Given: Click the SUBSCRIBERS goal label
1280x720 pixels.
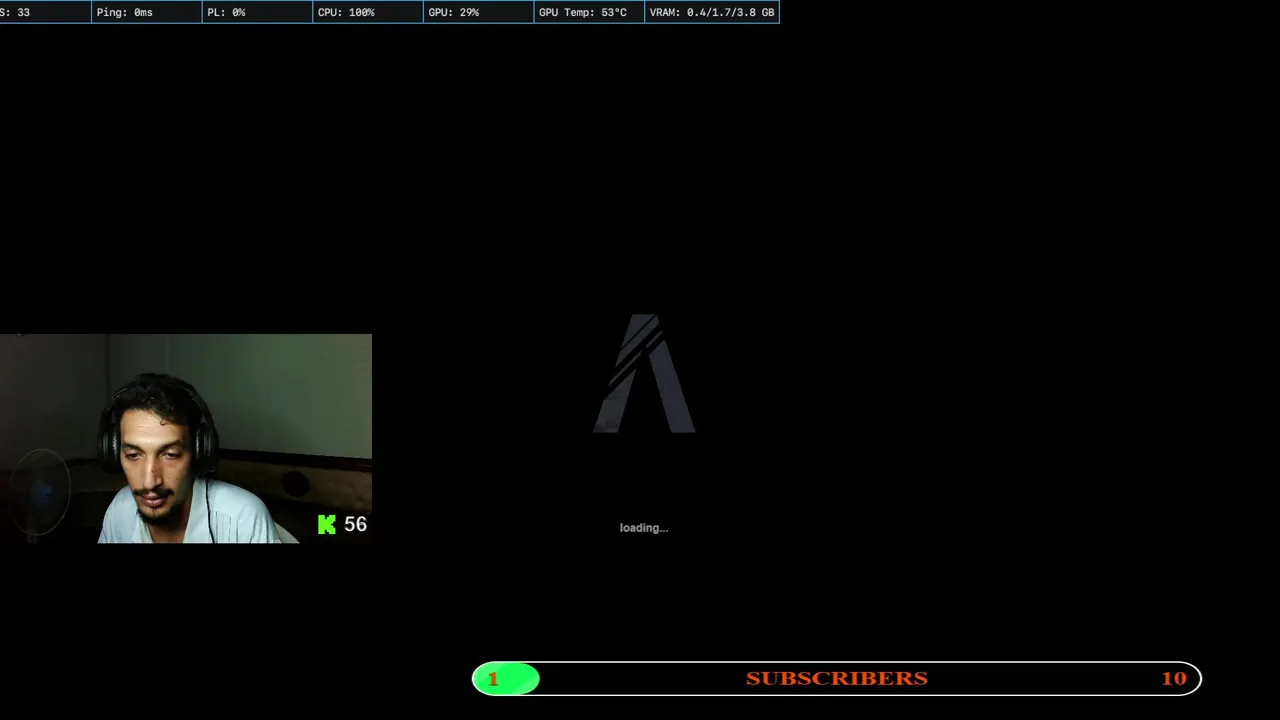Looking at the screenshot, I should tap(837, 678).
